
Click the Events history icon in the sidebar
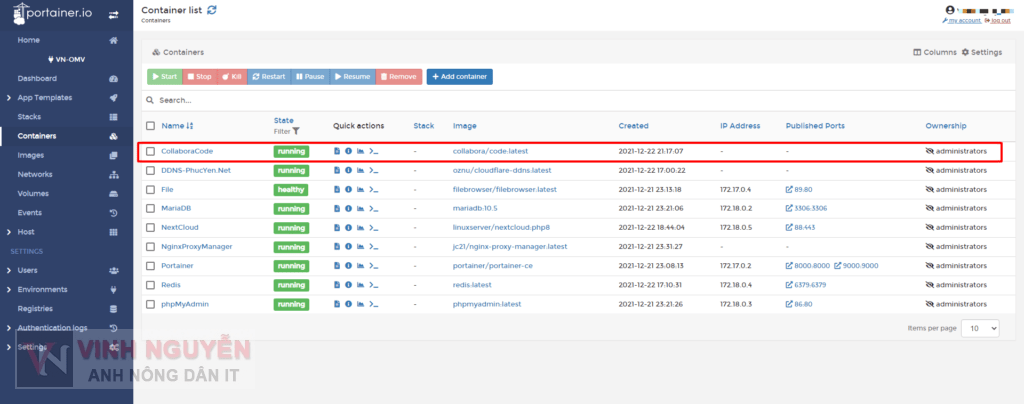(x=114, y=213)
